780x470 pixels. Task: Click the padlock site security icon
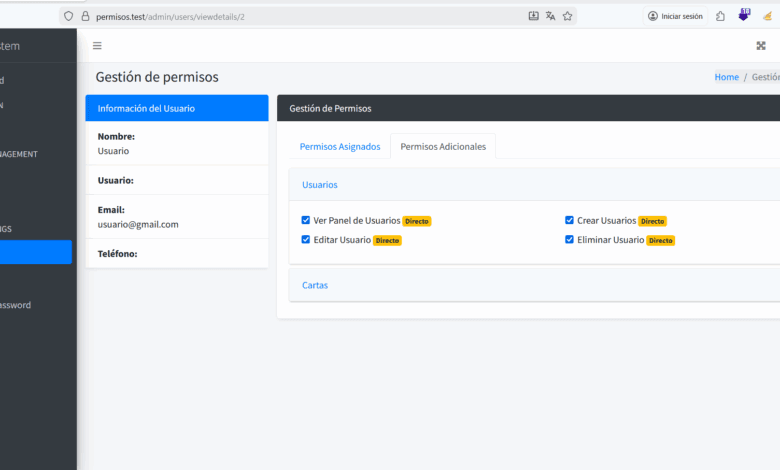85,16
